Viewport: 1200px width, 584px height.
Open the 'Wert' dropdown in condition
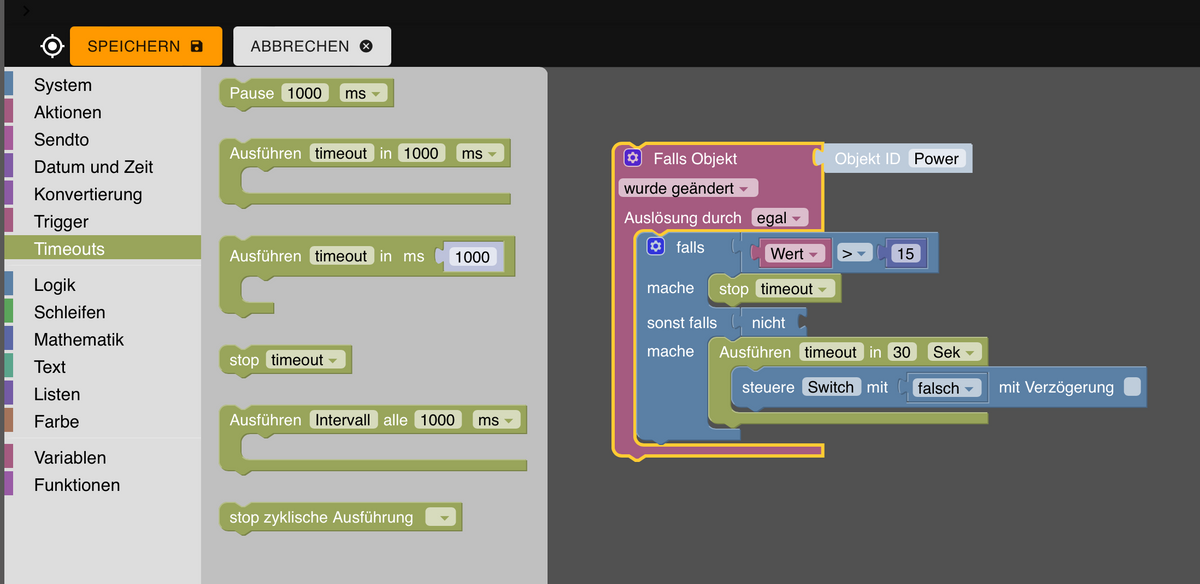coord(796,254)
